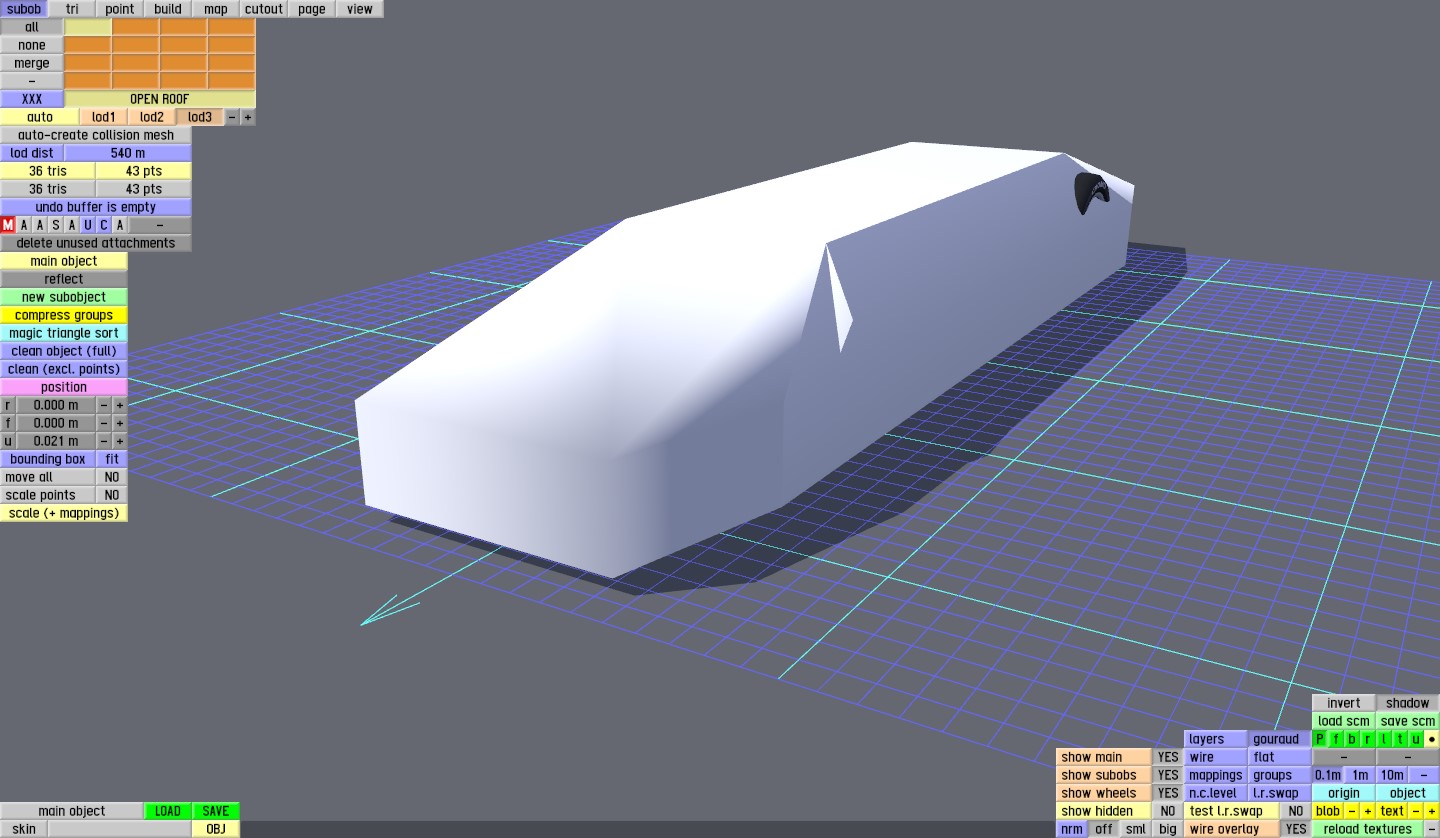Click the XXX button
The image size is (1440, 838).
pos(32,99)
